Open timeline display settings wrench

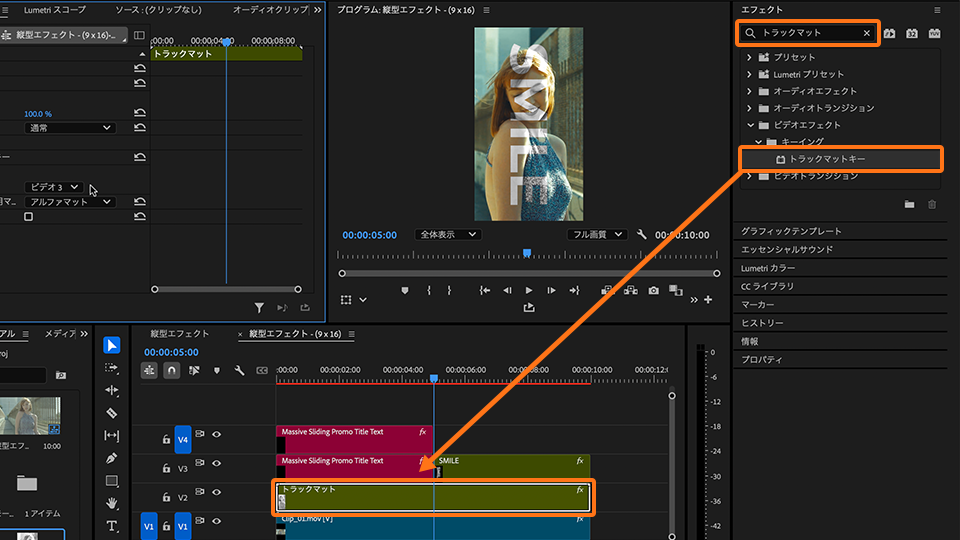pos(239,370)
